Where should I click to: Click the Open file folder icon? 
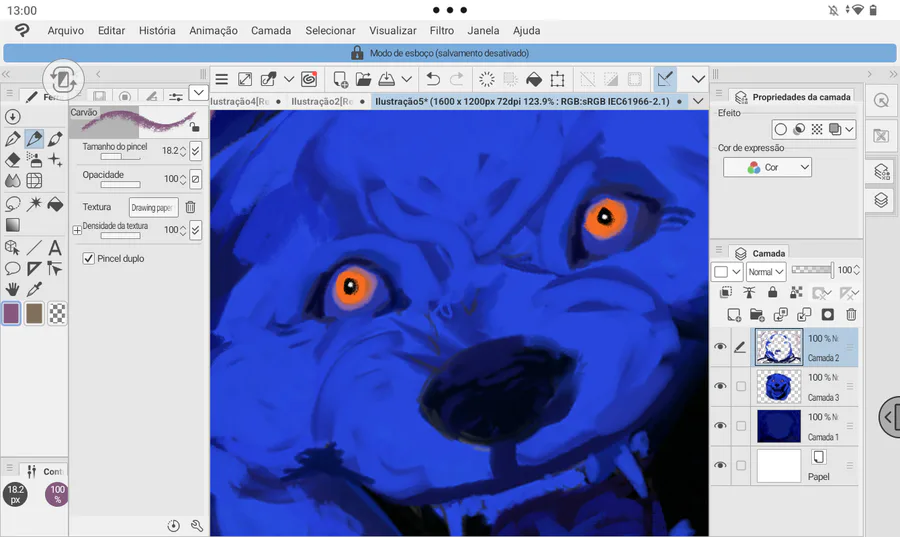point(363,79)
